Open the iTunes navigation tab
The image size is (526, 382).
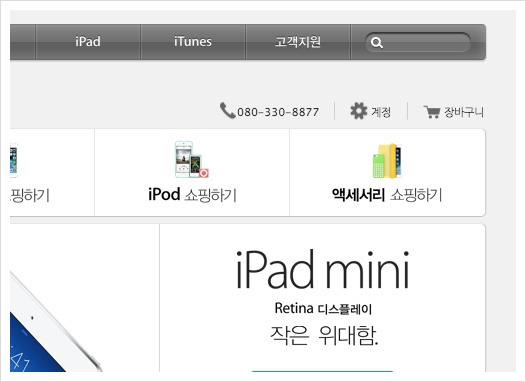pos(193,42)
